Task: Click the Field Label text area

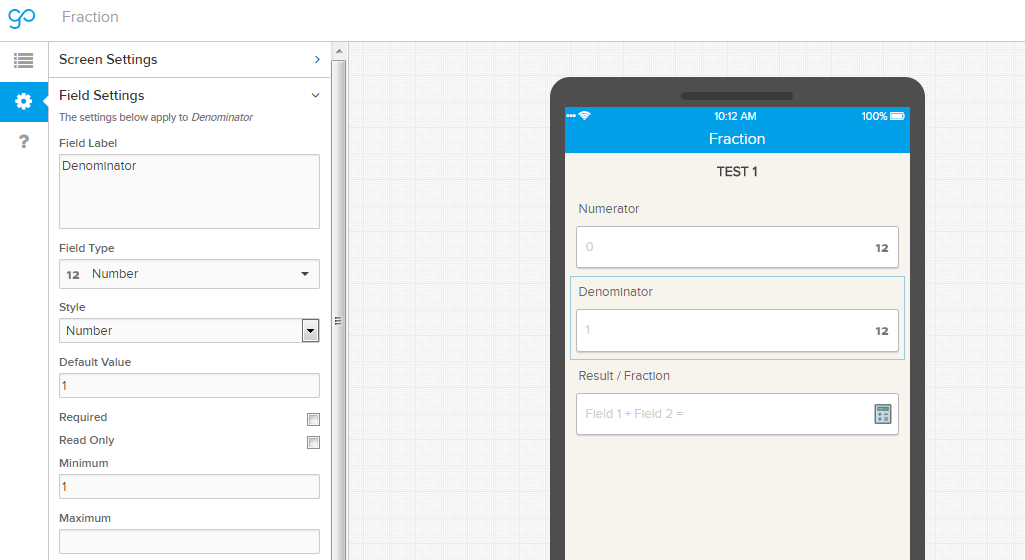Action: [189, 191]
